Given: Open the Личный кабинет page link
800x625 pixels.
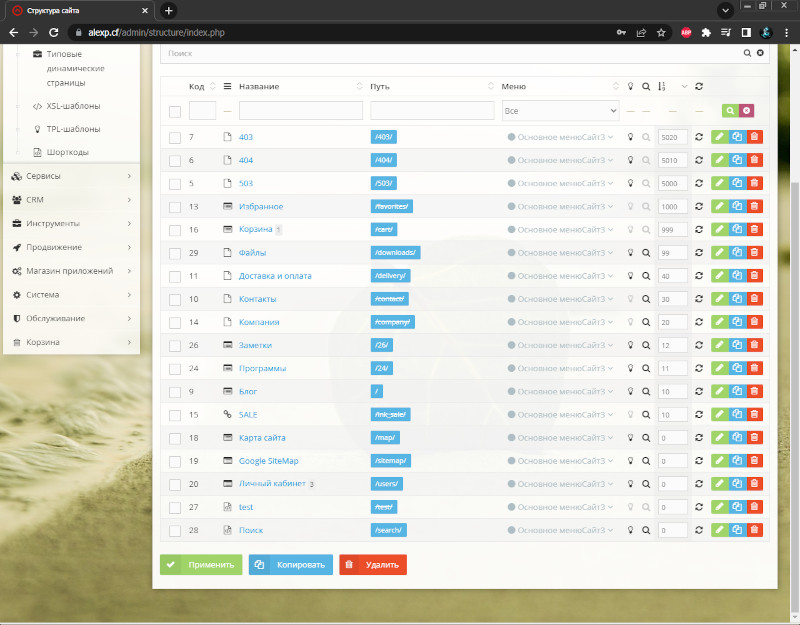Looking at the screenshot, I should pos(272,484).
